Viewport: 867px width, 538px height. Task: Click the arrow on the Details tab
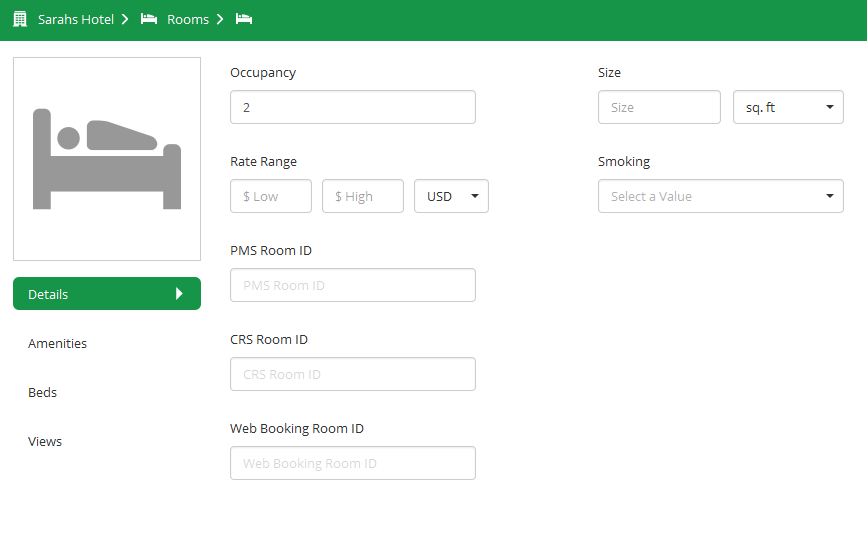click(179, 294)
